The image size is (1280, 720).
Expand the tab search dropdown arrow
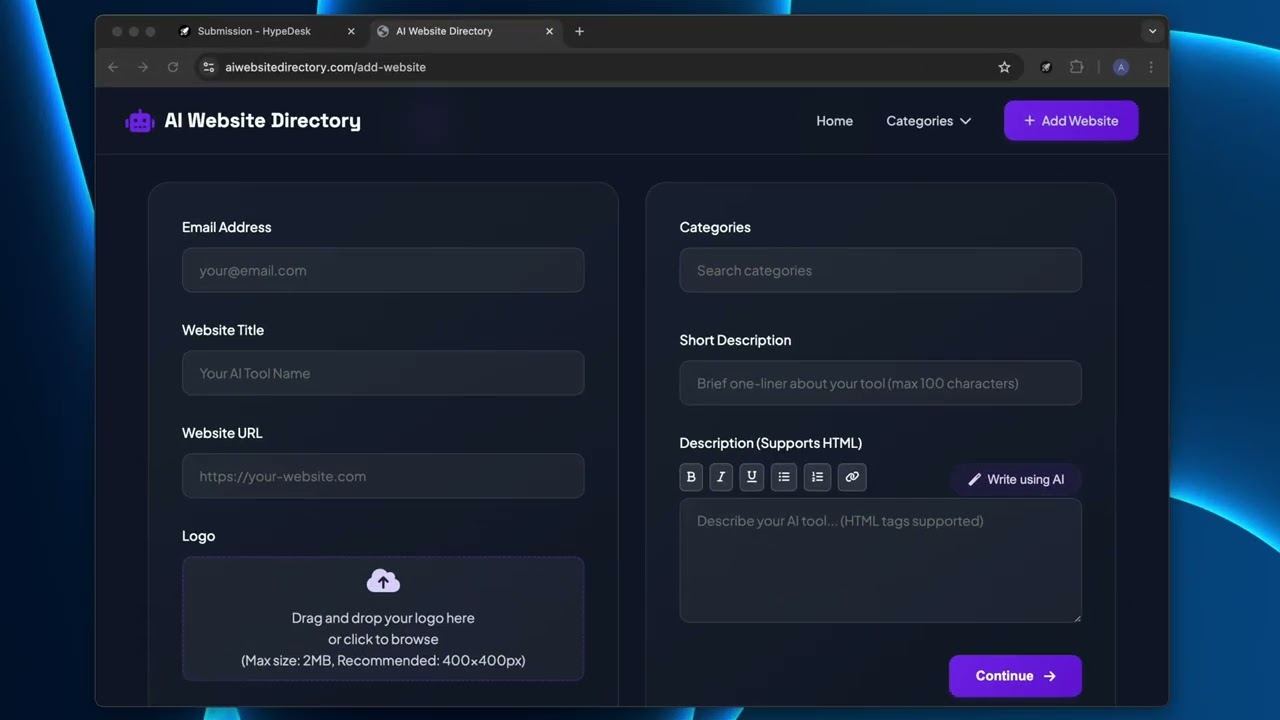click(x=1152, y=31)
